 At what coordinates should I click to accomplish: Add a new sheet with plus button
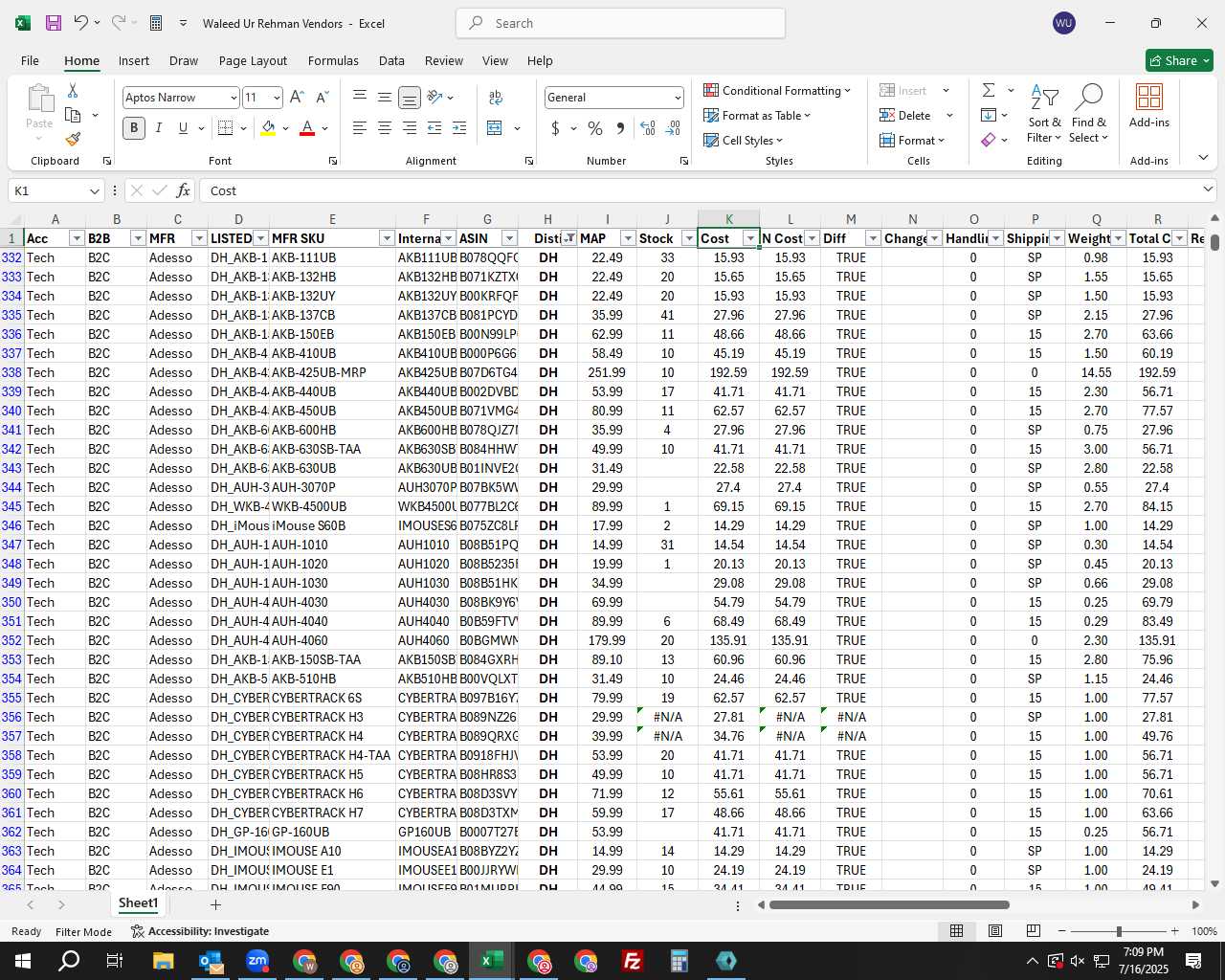[215, 904]
